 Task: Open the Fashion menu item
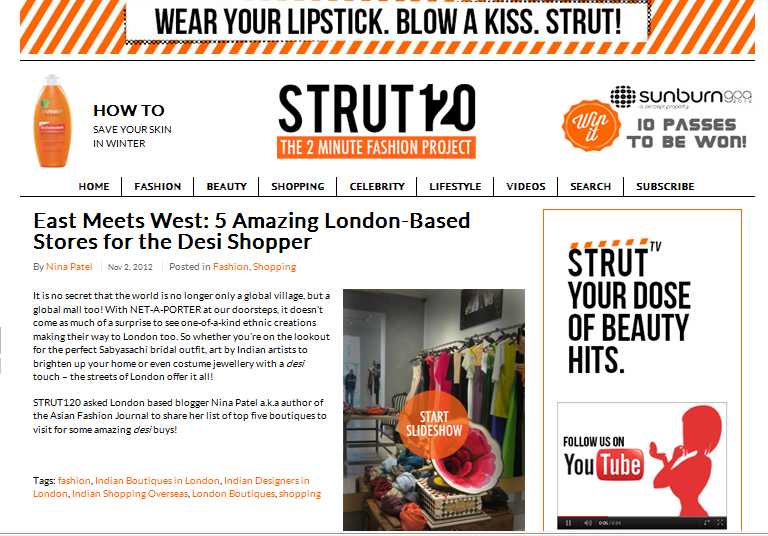[x=158, y=187]
